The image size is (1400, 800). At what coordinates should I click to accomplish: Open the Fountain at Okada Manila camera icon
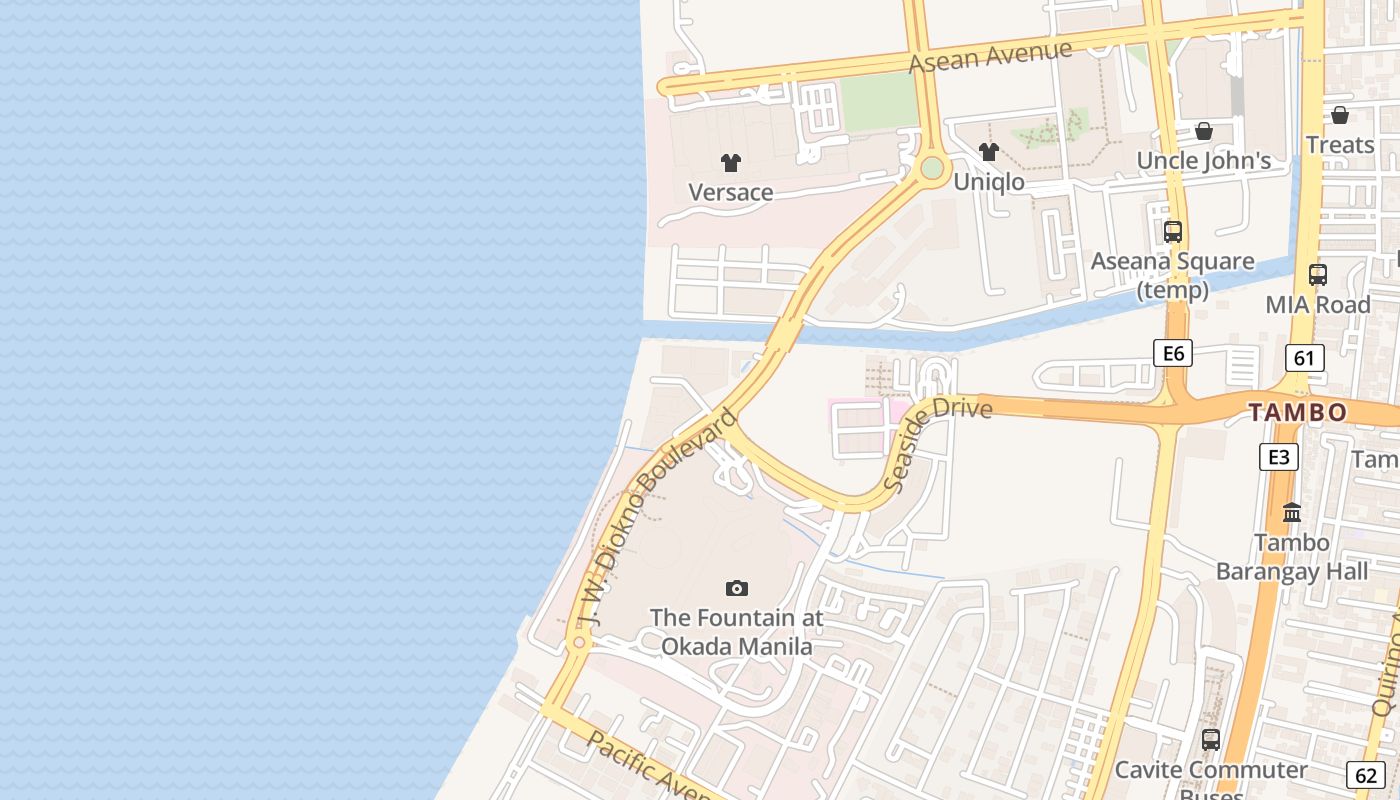coord(737,588)
